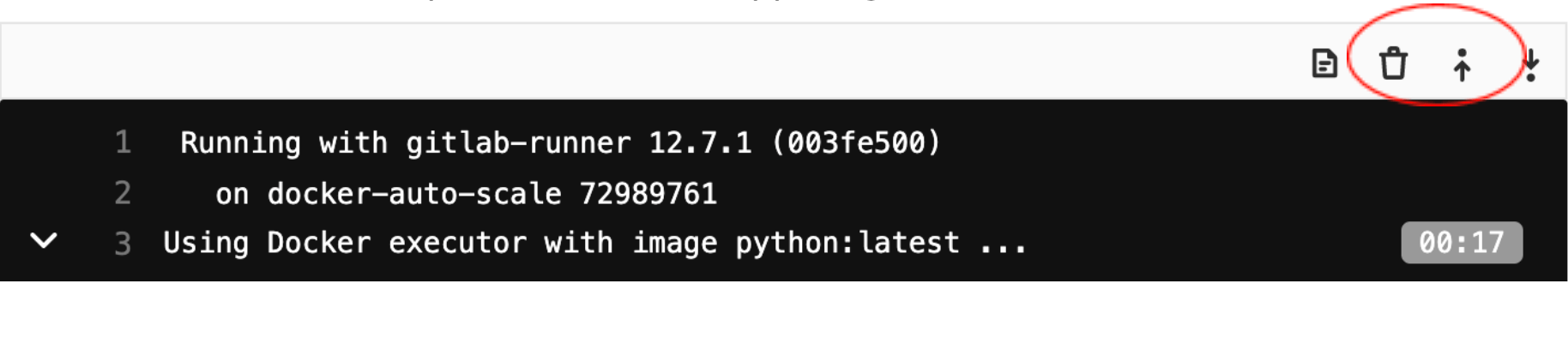Click the 'on docker-auto-scale' log line
This screenshot has height=338, width=1568.
466,194
